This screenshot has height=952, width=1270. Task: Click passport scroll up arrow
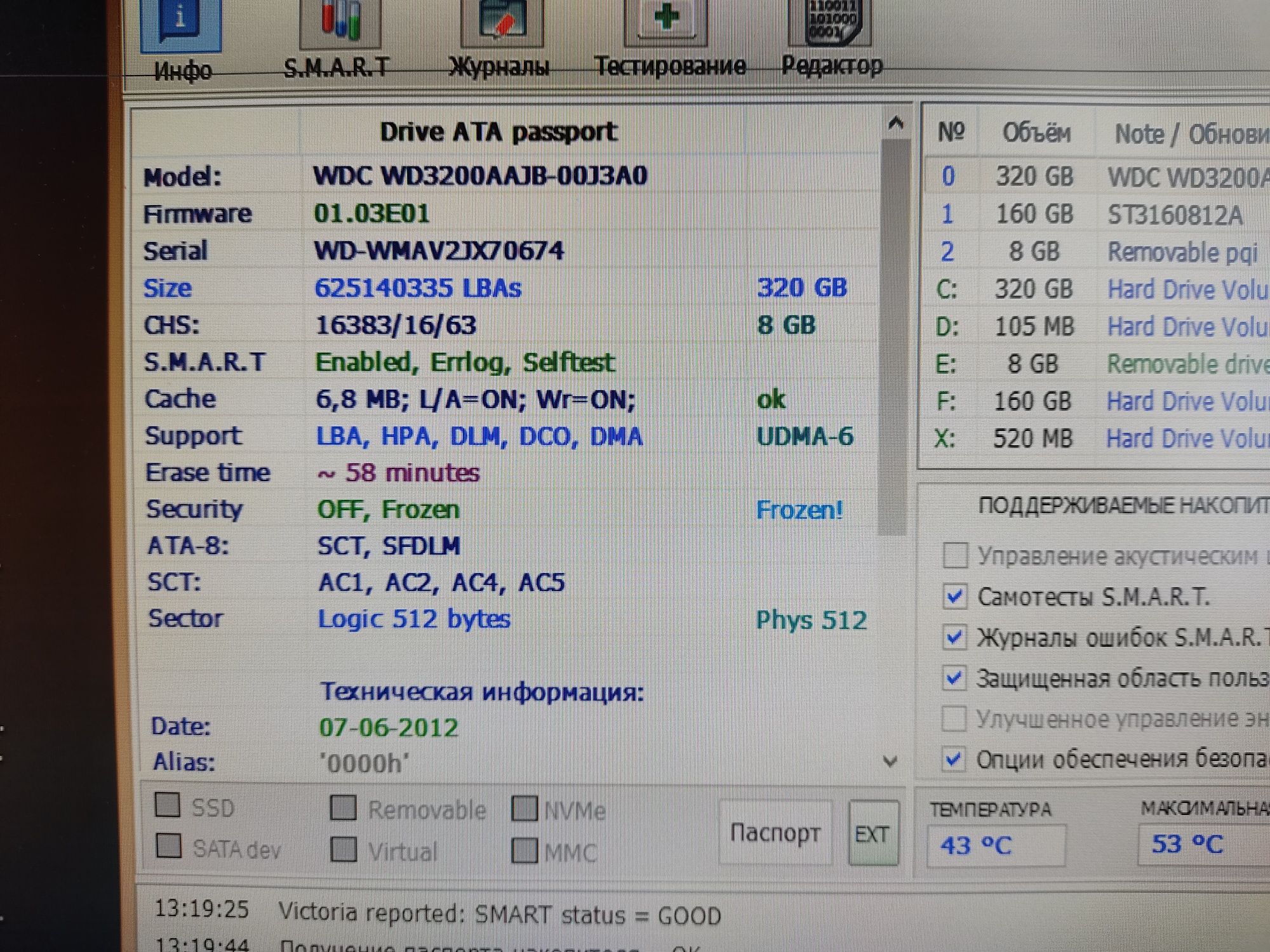point(895,122)
